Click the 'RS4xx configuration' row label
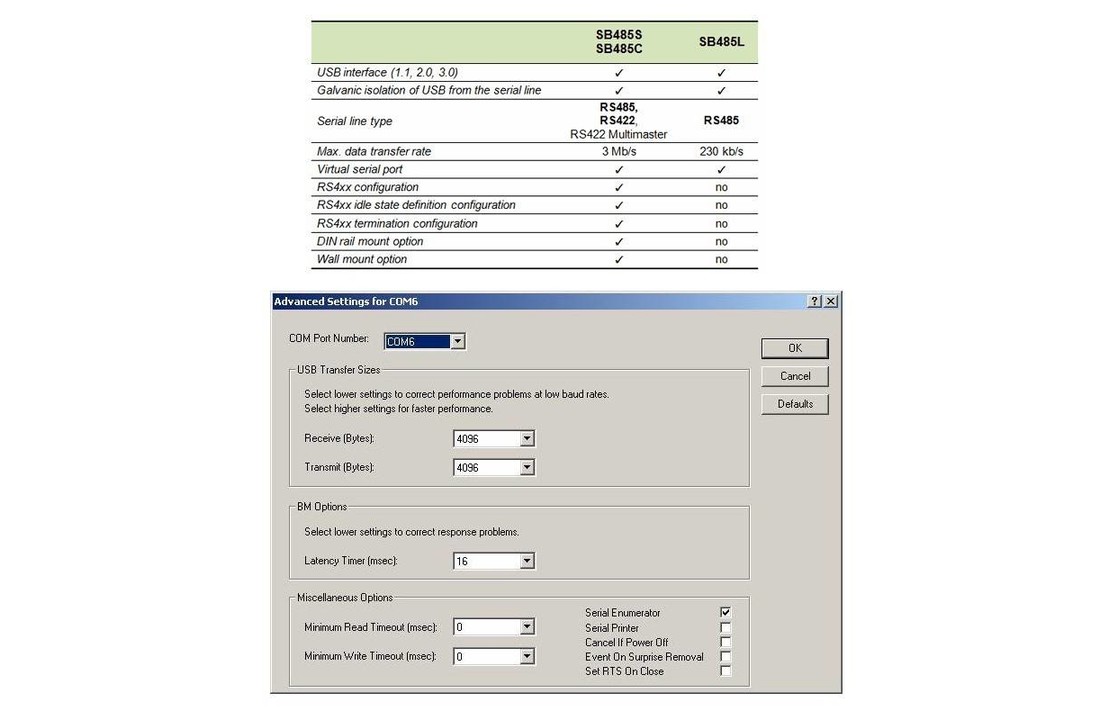This screenshot has height=720, width=1100. pyautogui.click(x=368, y=187)
